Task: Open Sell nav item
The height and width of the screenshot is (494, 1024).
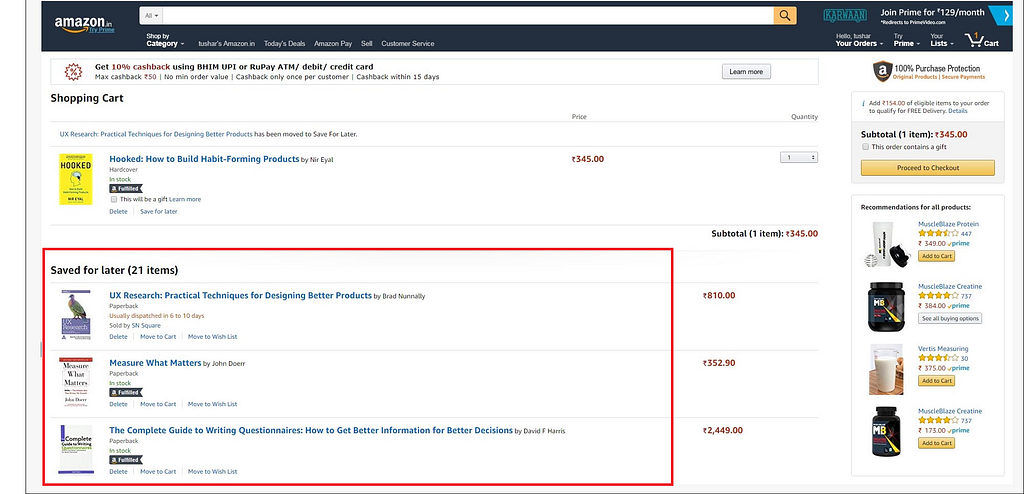Action: pos(366,44)
